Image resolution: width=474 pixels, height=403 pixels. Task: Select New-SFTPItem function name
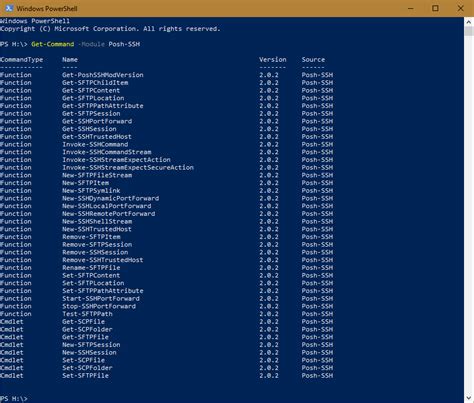85,183
